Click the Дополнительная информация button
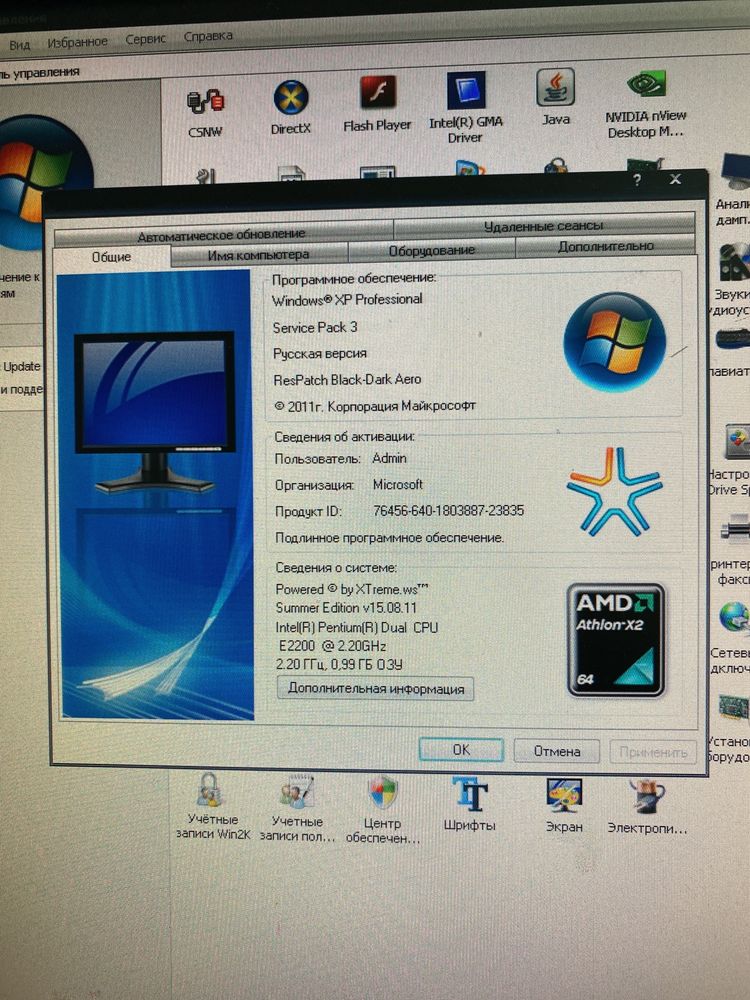The width and height of the screenshot is (750, 1000). pyautogui.click(x=376, y=689)
